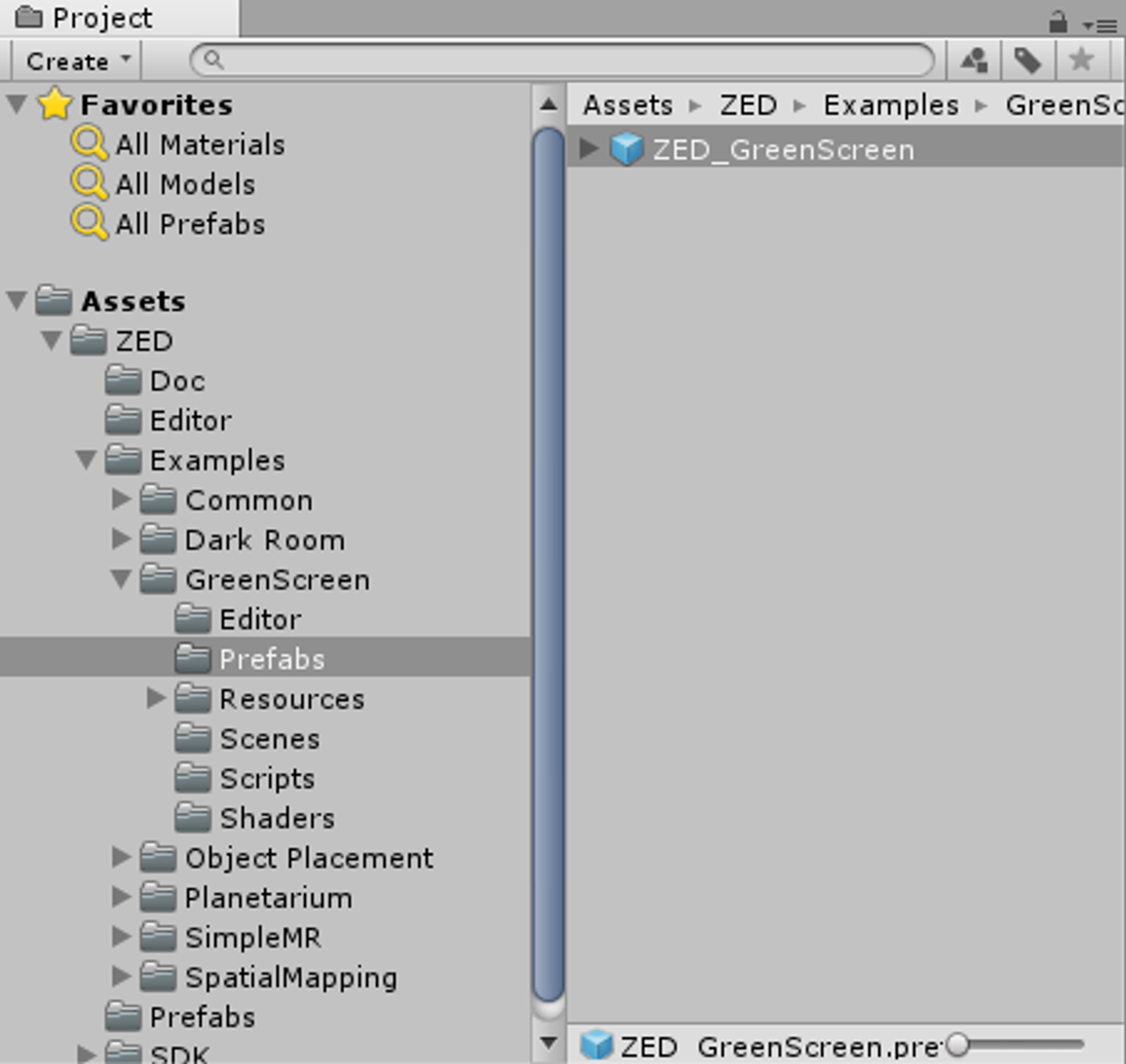Image resolution: width=1126 pixels, height=1064 pixels.
Task: Click the save search star icon
Action: coord(1081,59)
